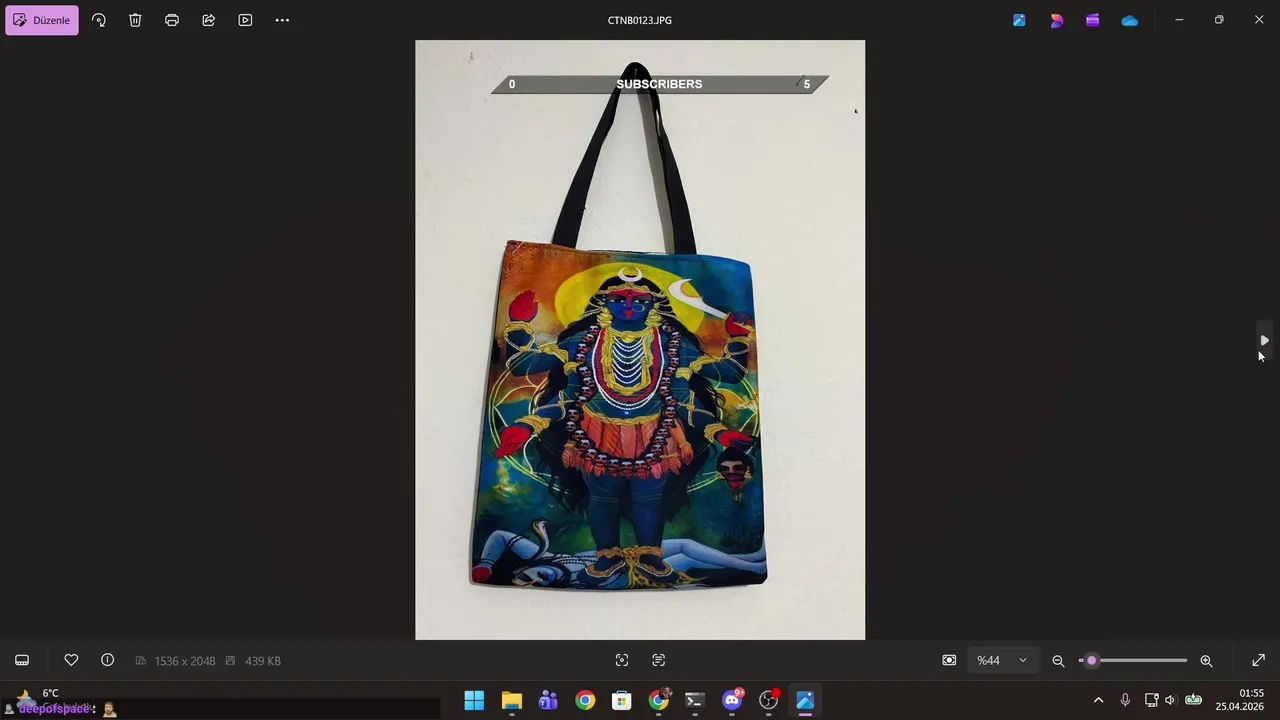Open Discord from the taskbar
The width and height of the screenshot is (1280, 720).
pyautogui.click(x=732, y=700)
